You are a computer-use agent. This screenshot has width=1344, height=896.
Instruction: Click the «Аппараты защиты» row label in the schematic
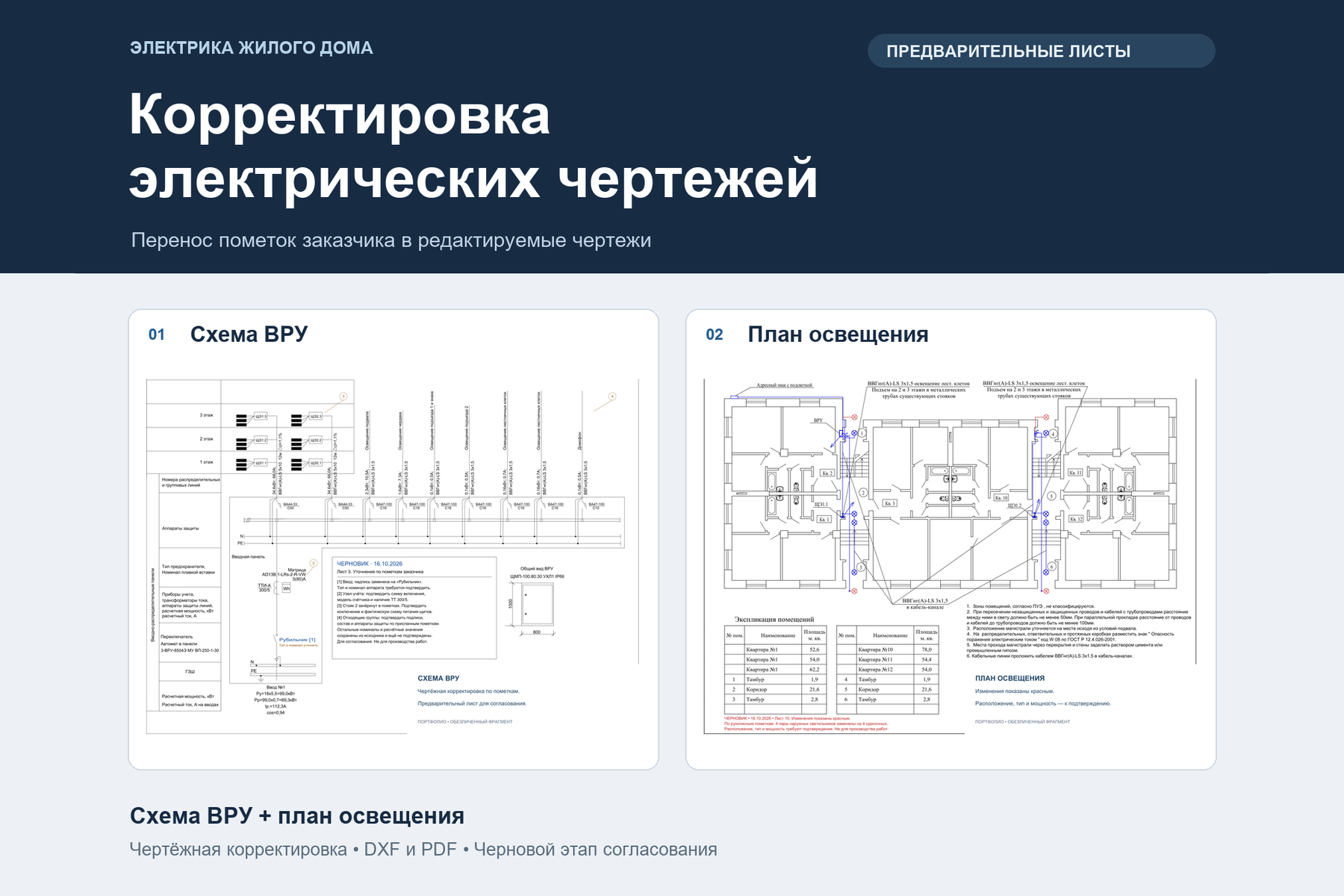coord(180,528)
